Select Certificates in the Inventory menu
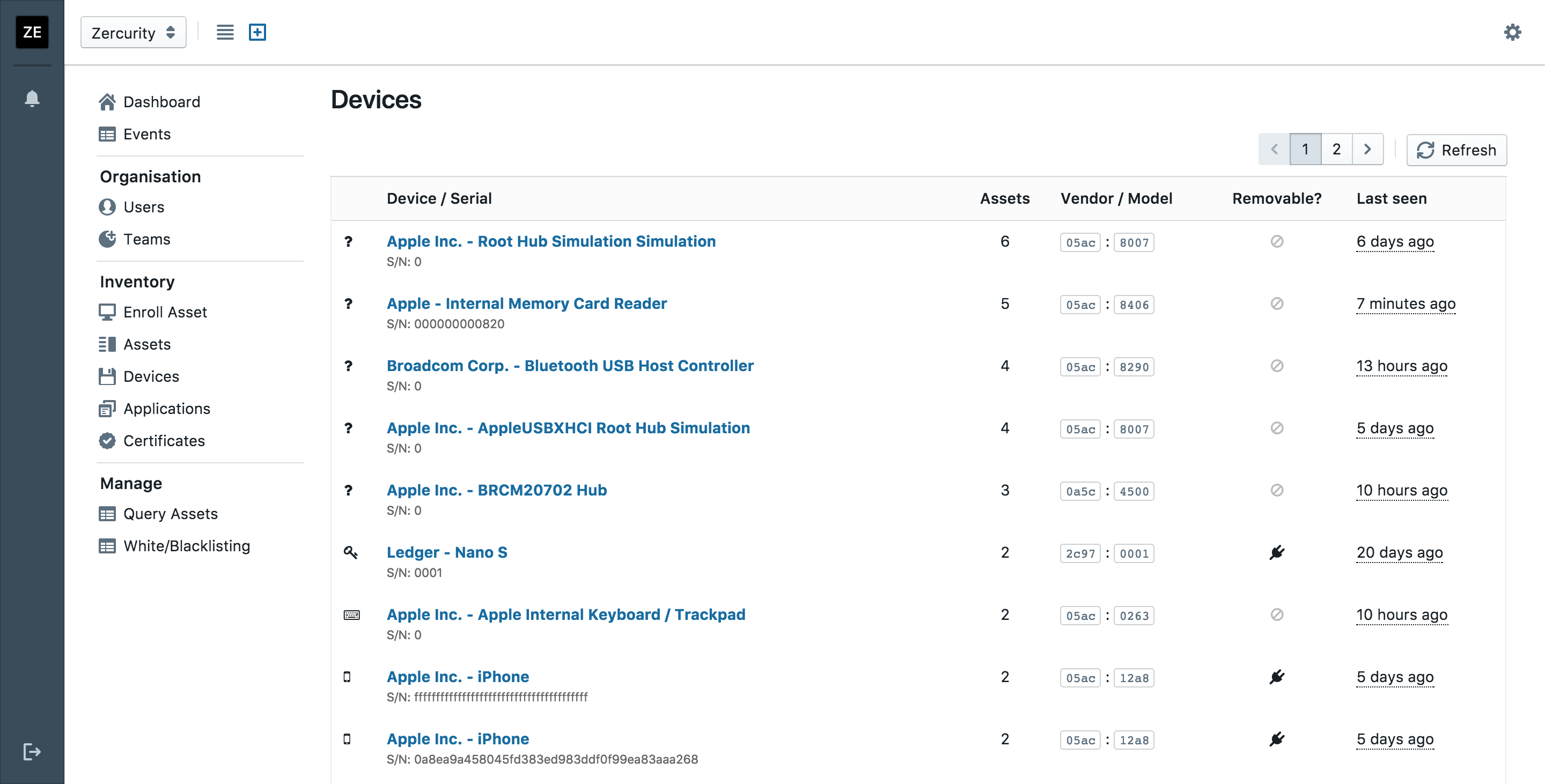 (164, 441)
